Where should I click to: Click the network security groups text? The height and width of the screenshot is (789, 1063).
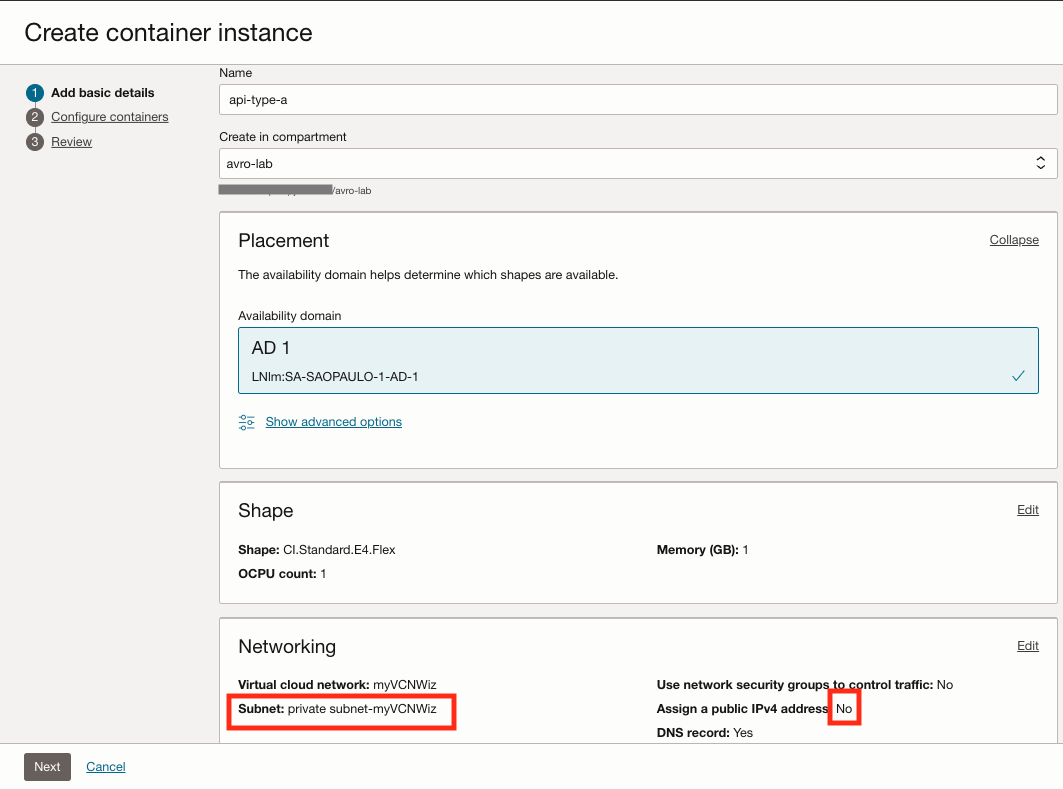point(805,685)
